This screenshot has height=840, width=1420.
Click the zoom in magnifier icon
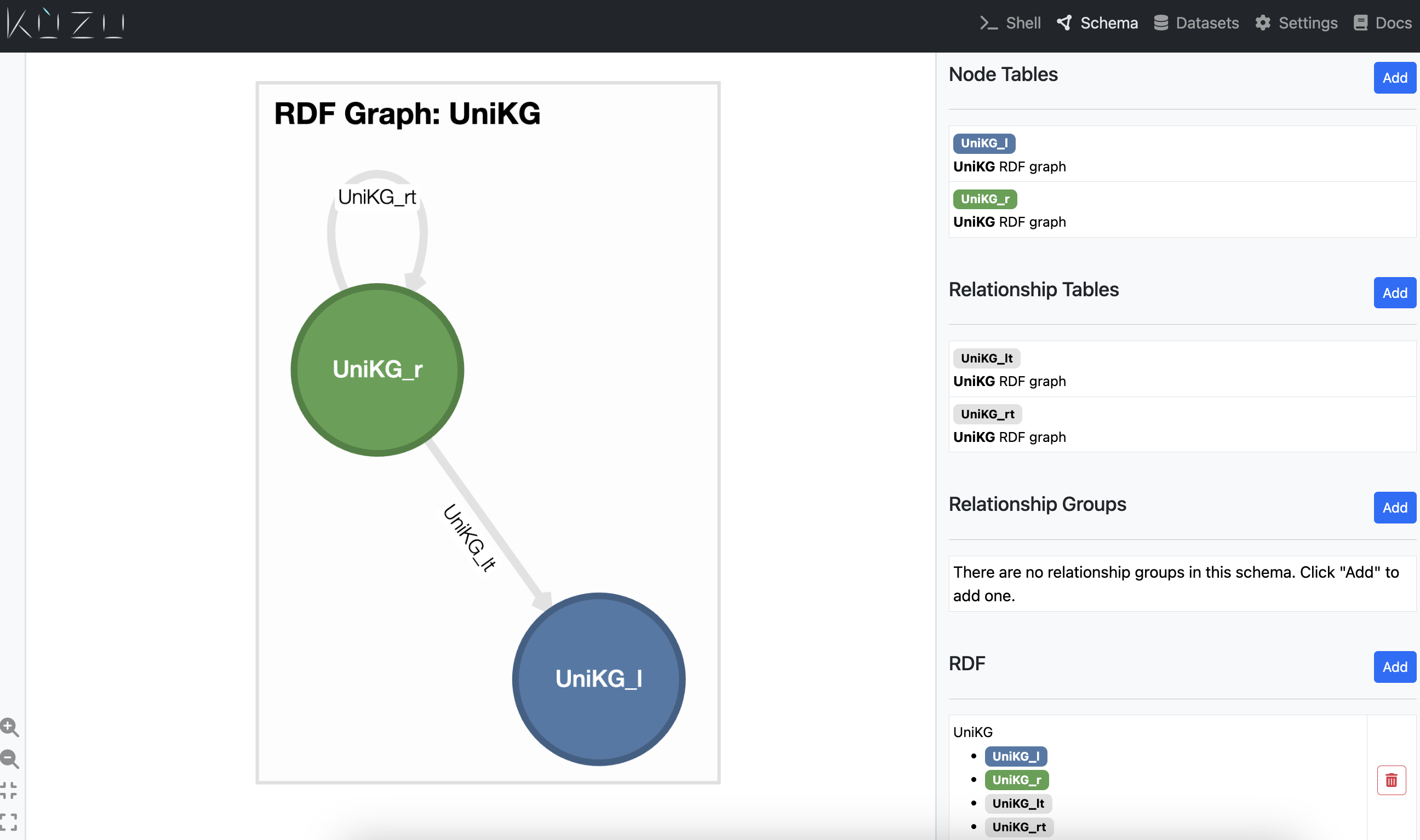coord(10,727)
